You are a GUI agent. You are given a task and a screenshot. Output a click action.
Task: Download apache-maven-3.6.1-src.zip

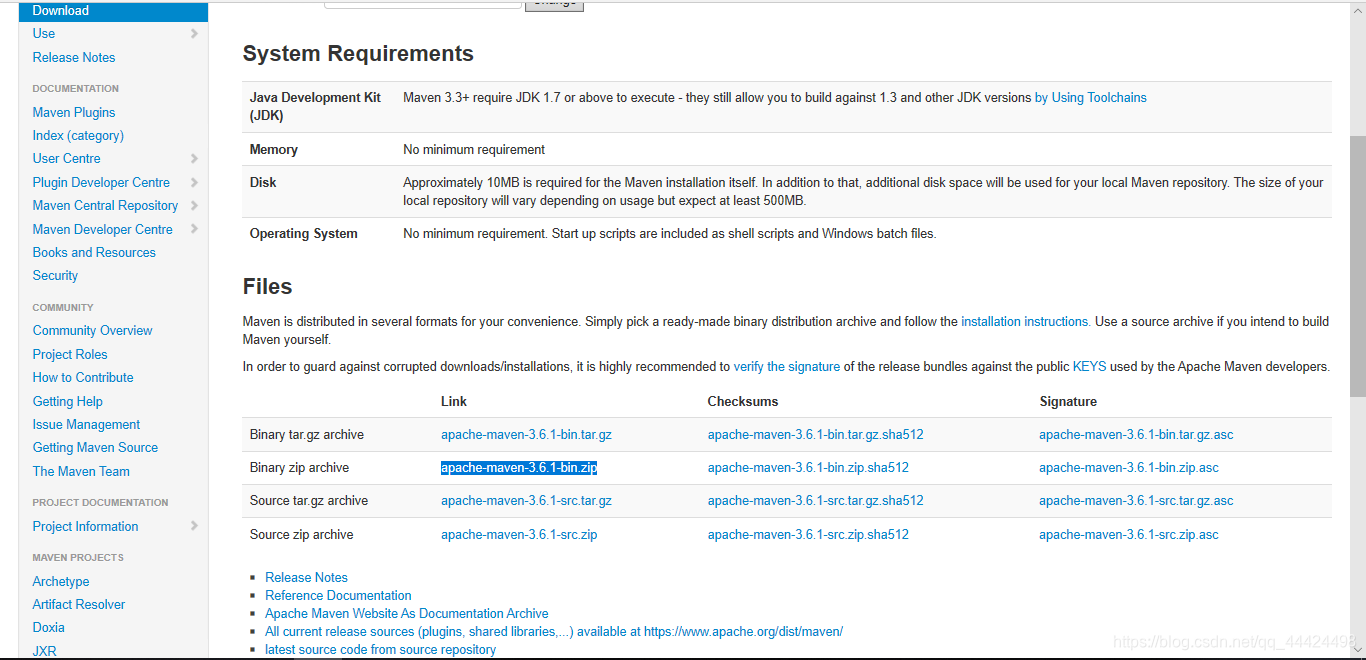tap(519, 535)
